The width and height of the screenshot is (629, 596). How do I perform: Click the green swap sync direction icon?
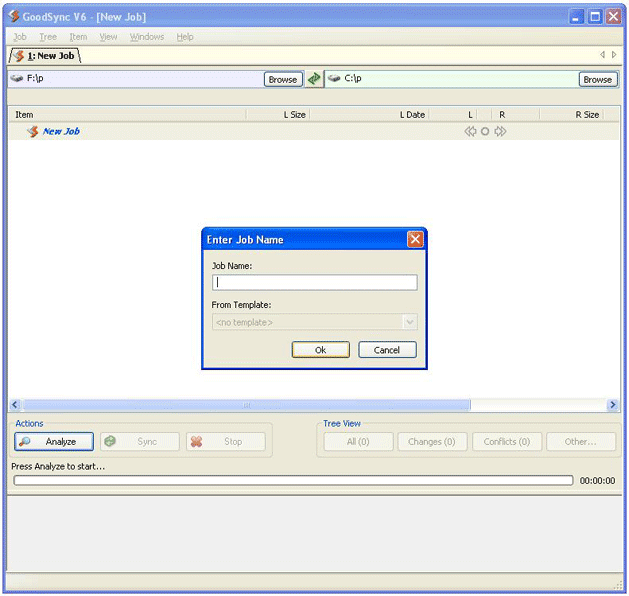click(x=314, y=79)
